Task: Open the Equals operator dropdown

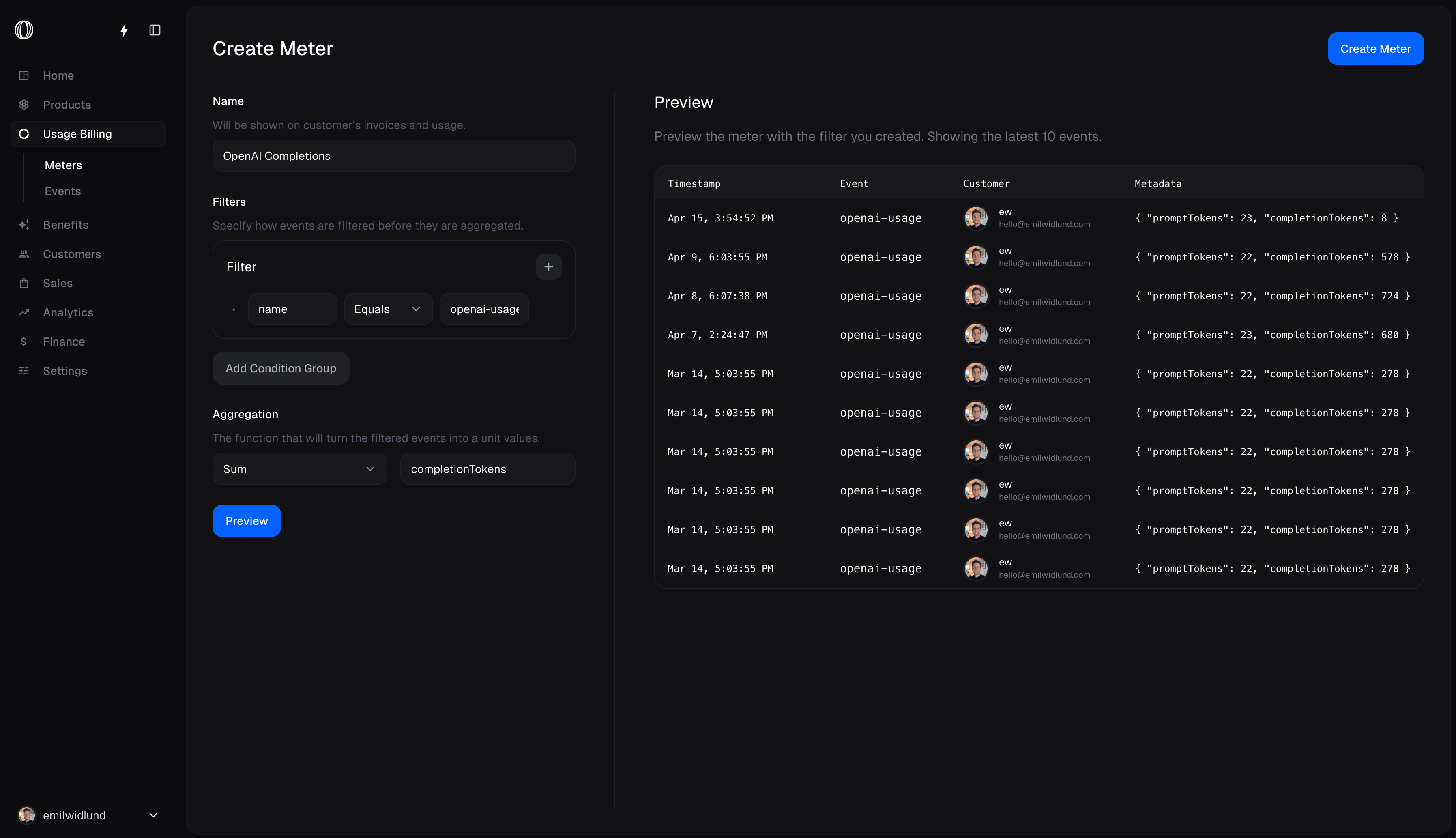Action: (x=388, y=309)
